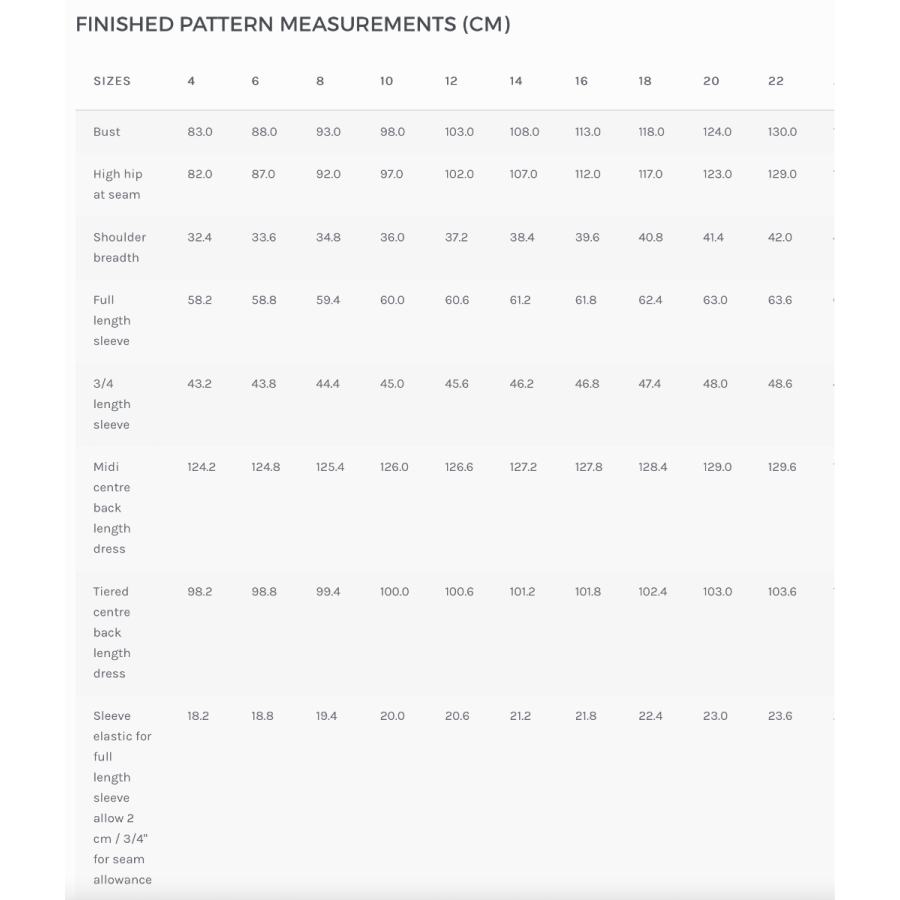Click the Sleeve elastic row label
Viewport: 900px width, 900px height.
coord(122,797)
